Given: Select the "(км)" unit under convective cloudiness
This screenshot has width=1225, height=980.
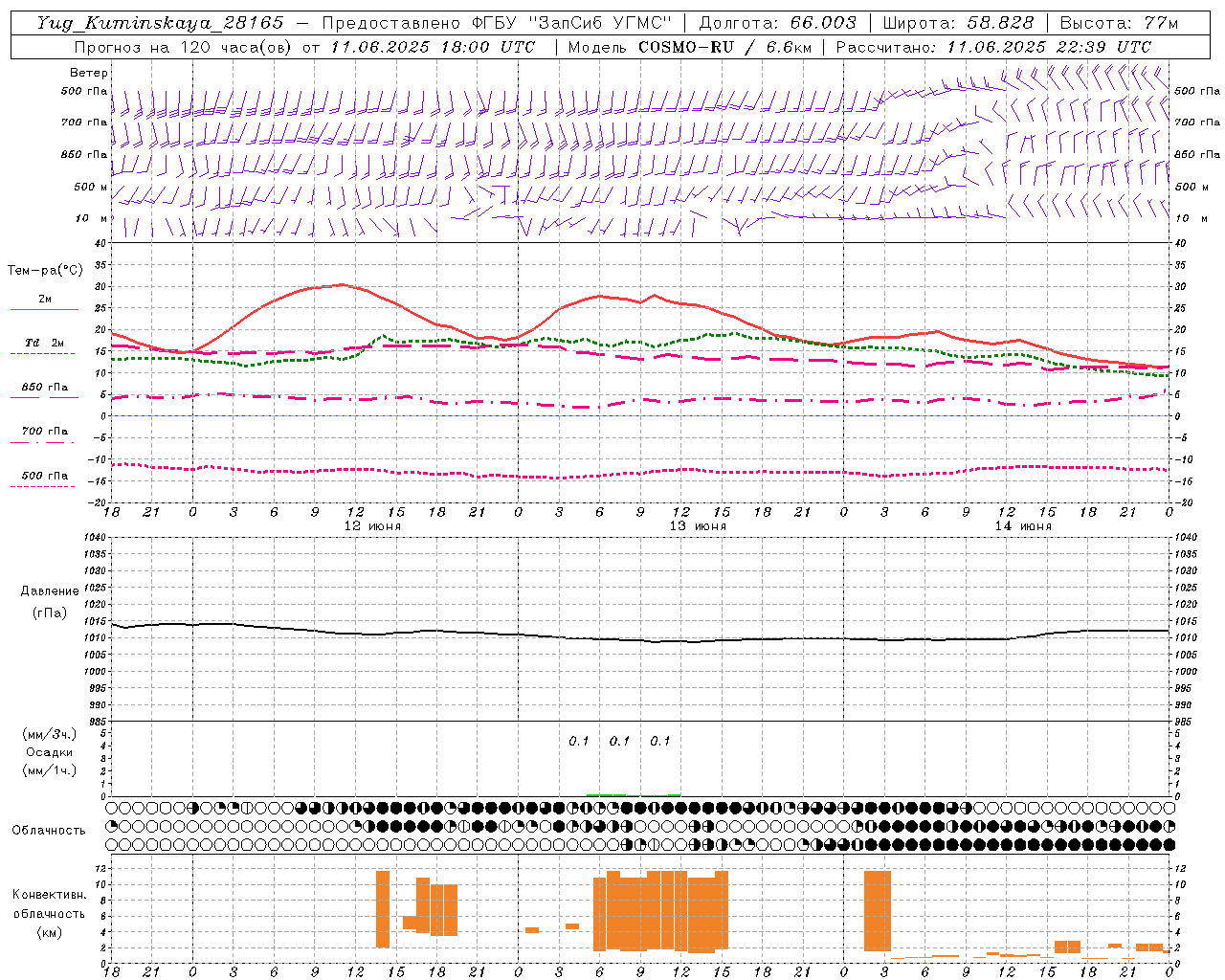Looking at the screenshot, I should point(50,932).
